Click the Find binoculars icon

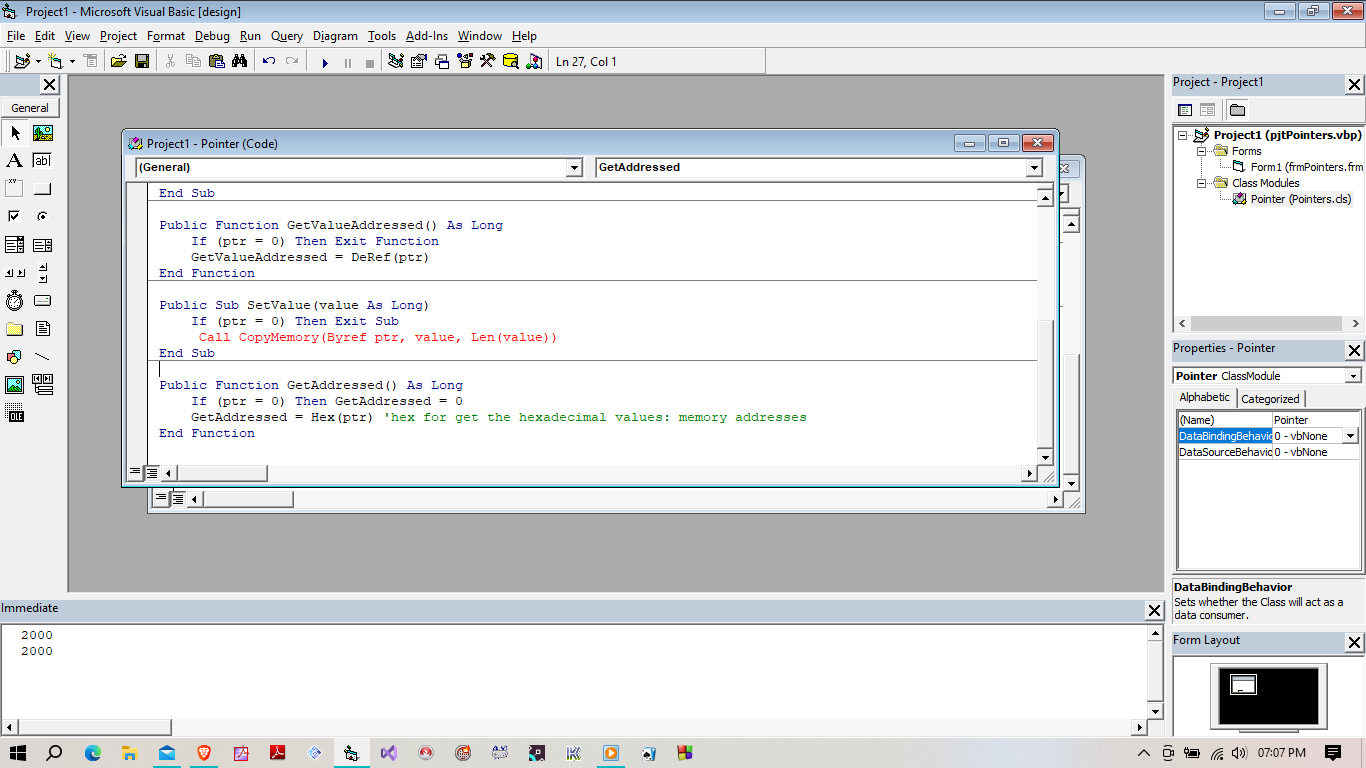tap(239, 61)
